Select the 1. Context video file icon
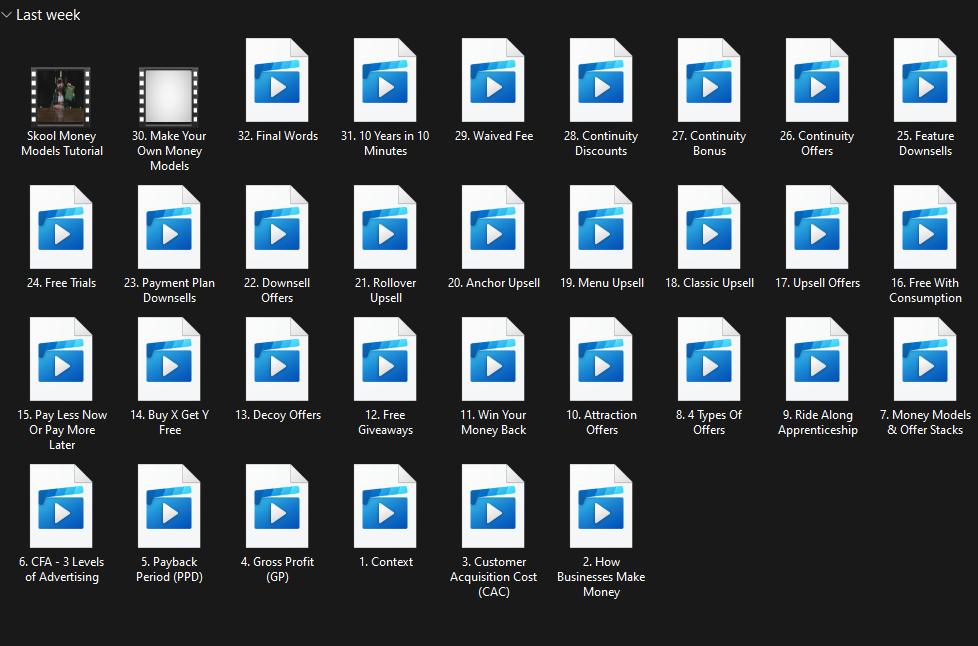978x646 pixels. (385, 507)
